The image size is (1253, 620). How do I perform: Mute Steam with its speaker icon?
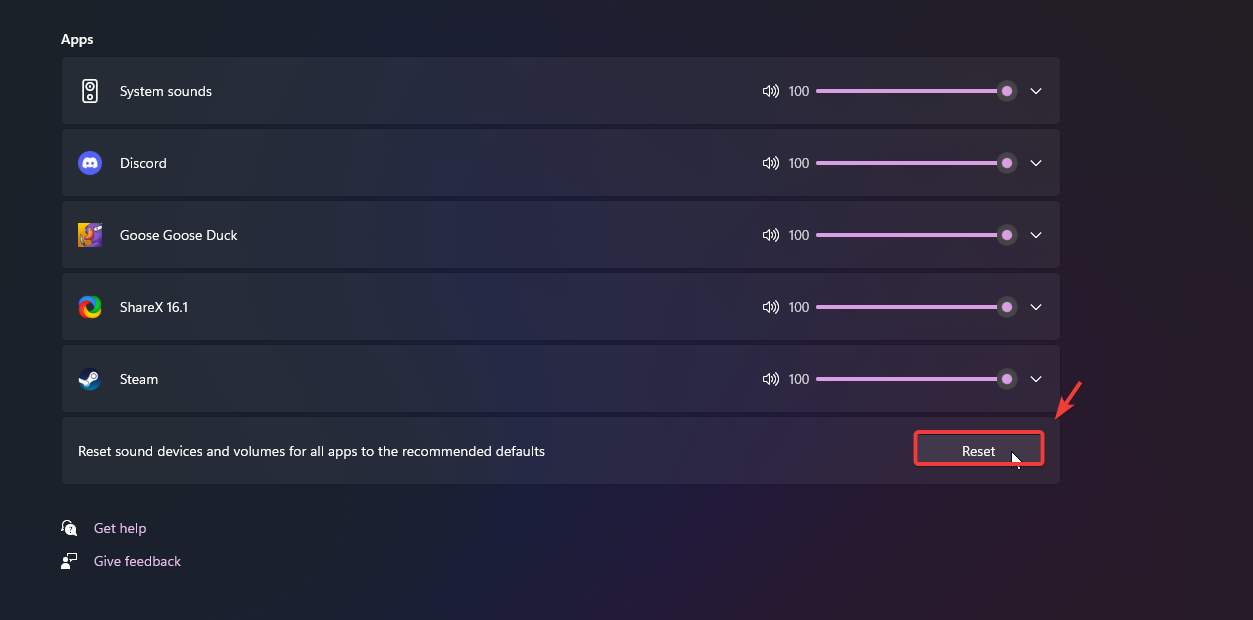pos(770,379)
